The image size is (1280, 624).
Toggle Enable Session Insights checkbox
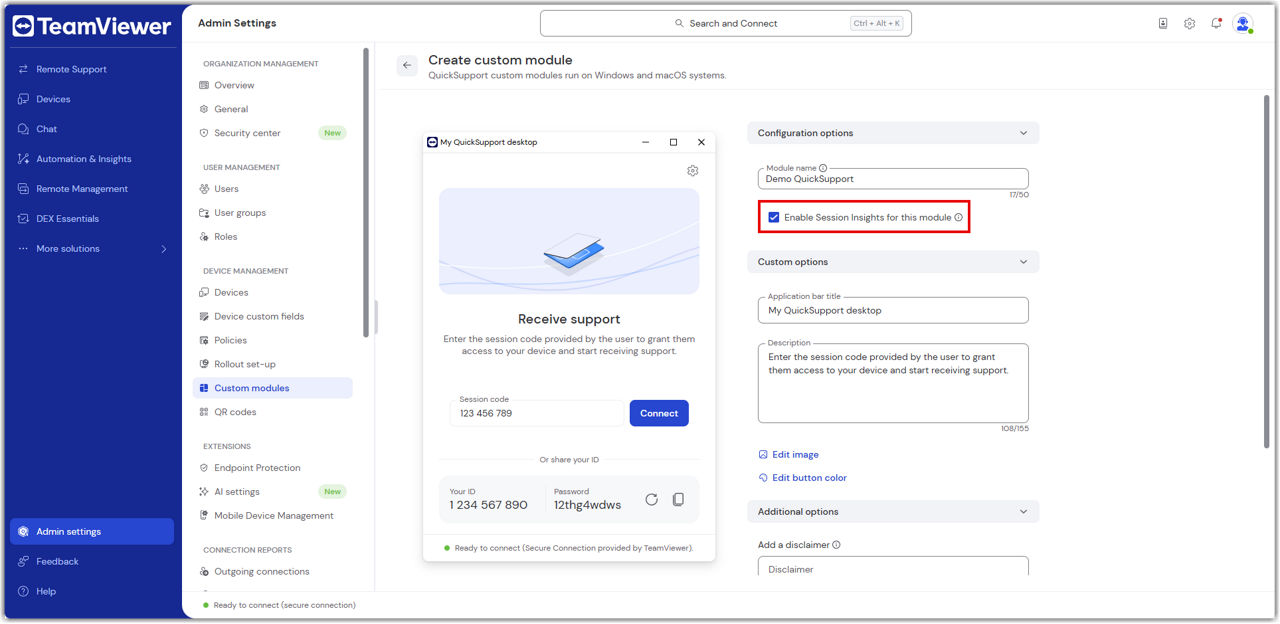[x=774, y=217]
